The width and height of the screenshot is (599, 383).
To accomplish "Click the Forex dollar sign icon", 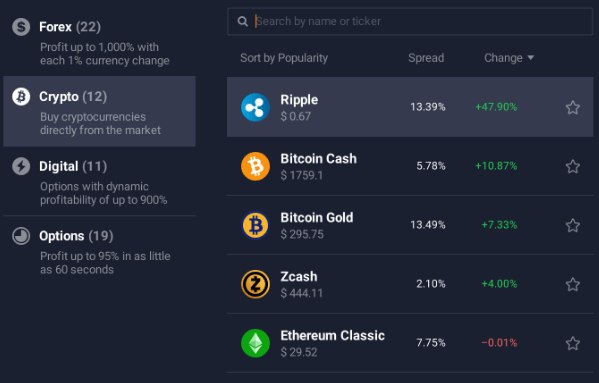I will 21,27.
